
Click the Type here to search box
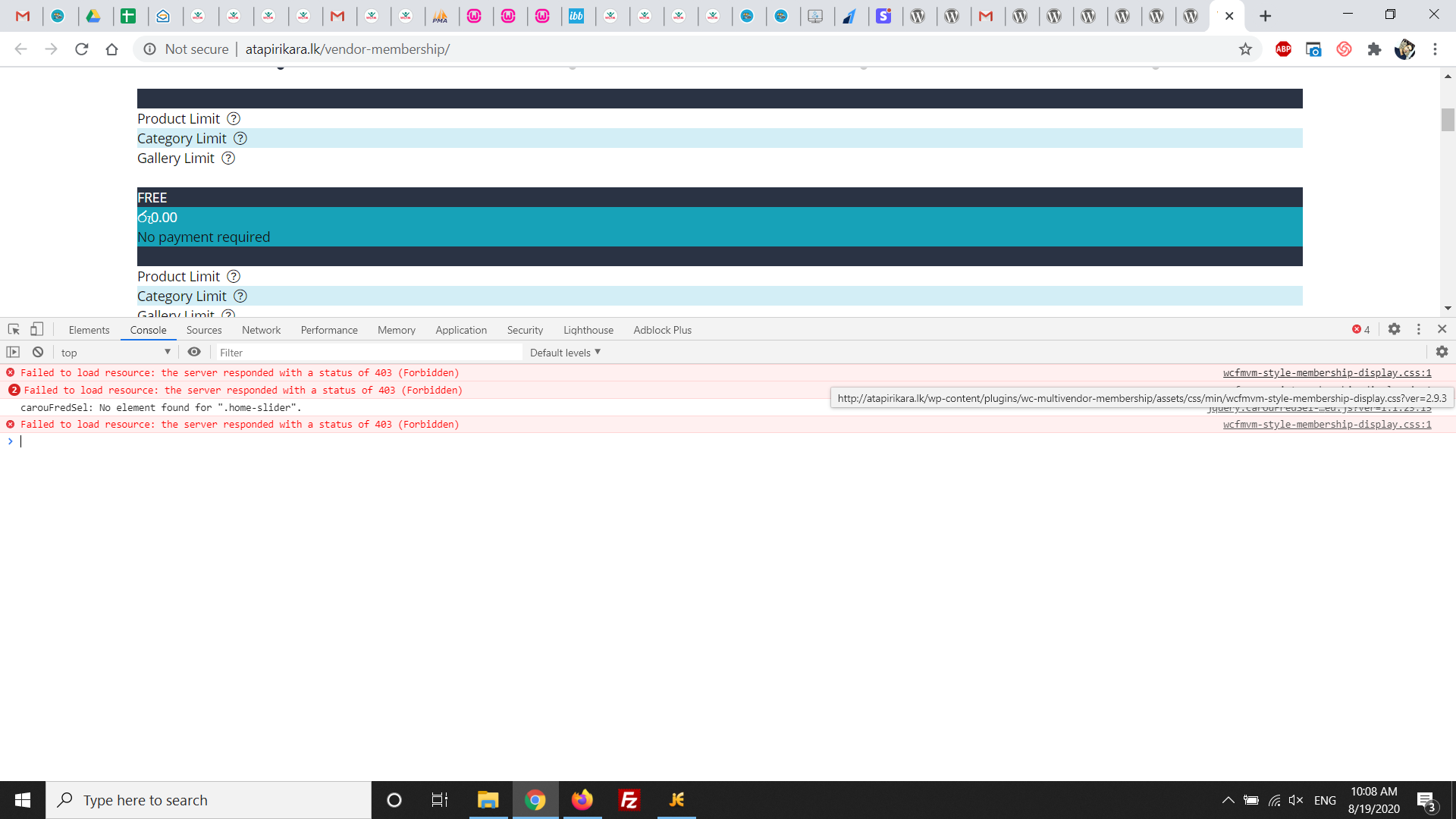(209, 800)
